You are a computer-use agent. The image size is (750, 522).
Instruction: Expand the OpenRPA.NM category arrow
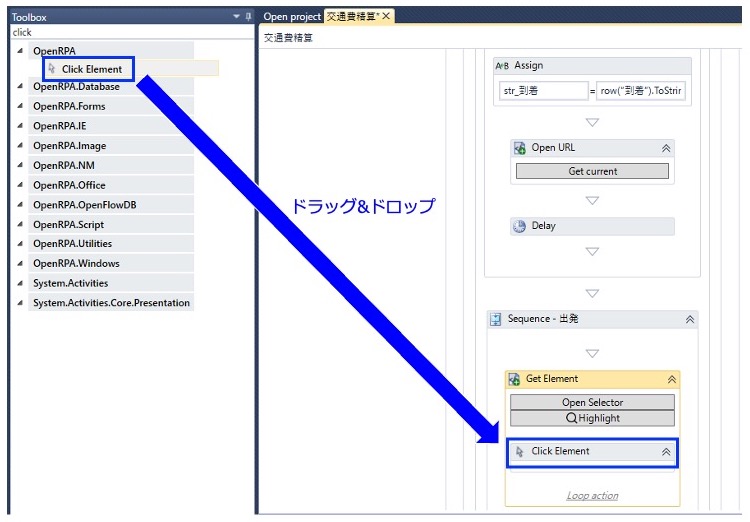(x=20, y=165)
